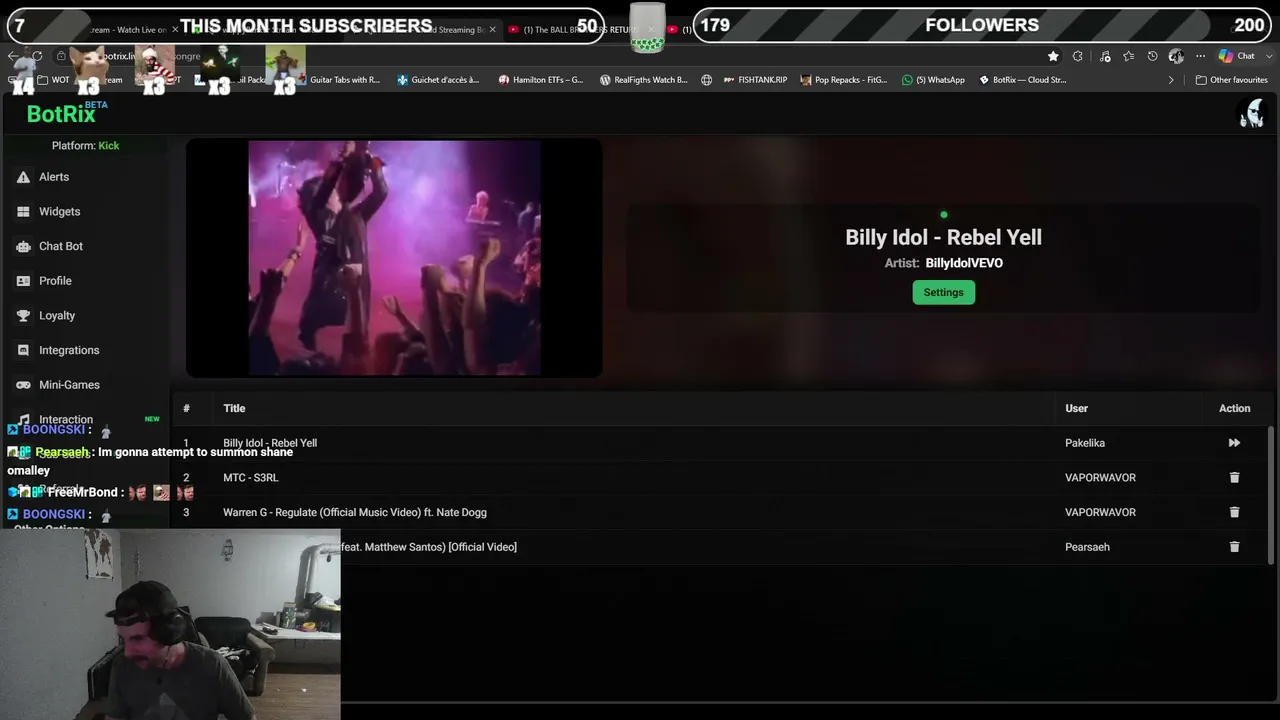Click the MTC - S3RL queue title
Image resolution: width=1280 pixels, height=720 pixels.
pyautogui.click(x=250, y=478)
